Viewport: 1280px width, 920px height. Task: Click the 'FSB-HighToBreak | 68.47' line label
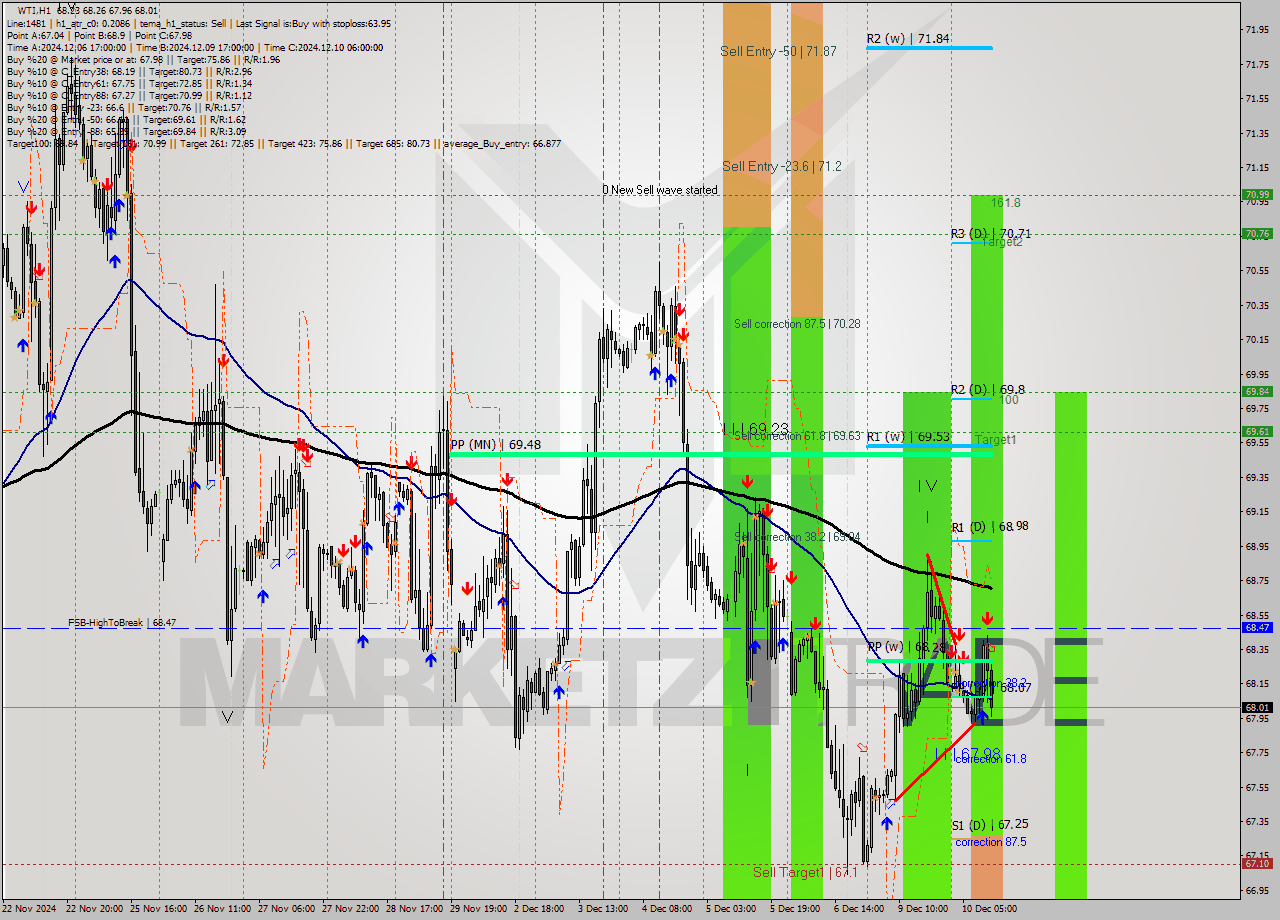click(122, 622)
